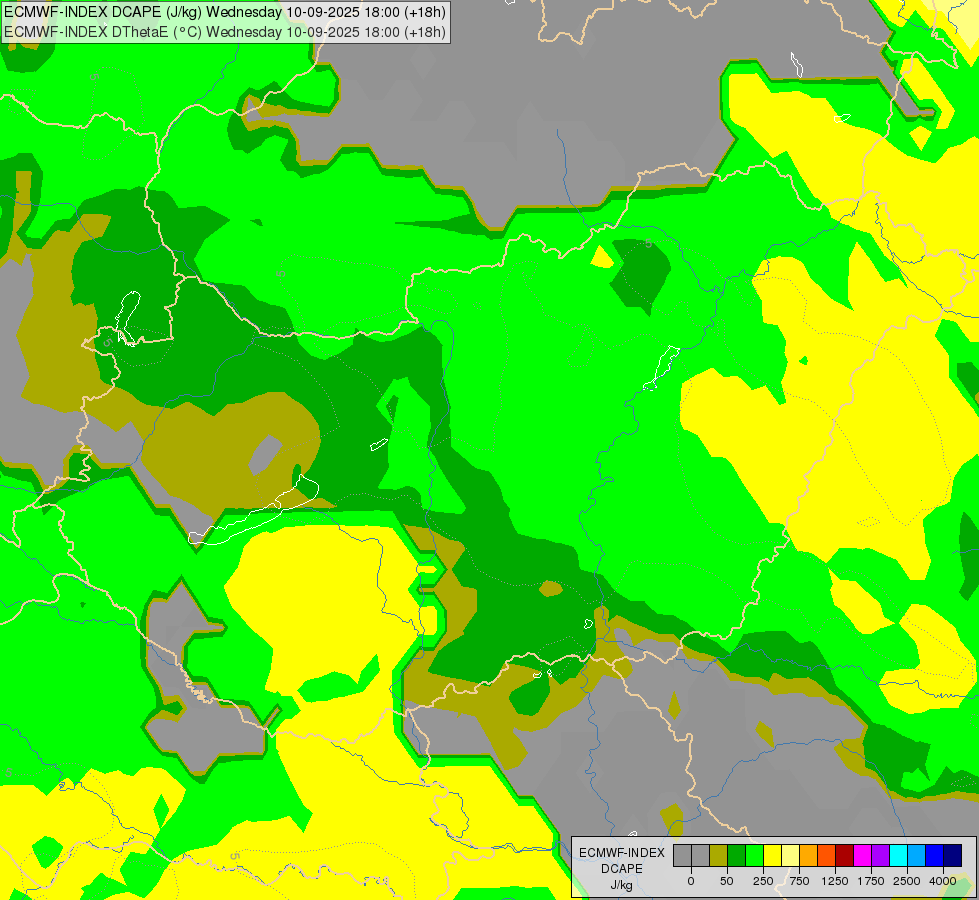
Task: Click the DCAPE title line at top
Action: [225, 12]
